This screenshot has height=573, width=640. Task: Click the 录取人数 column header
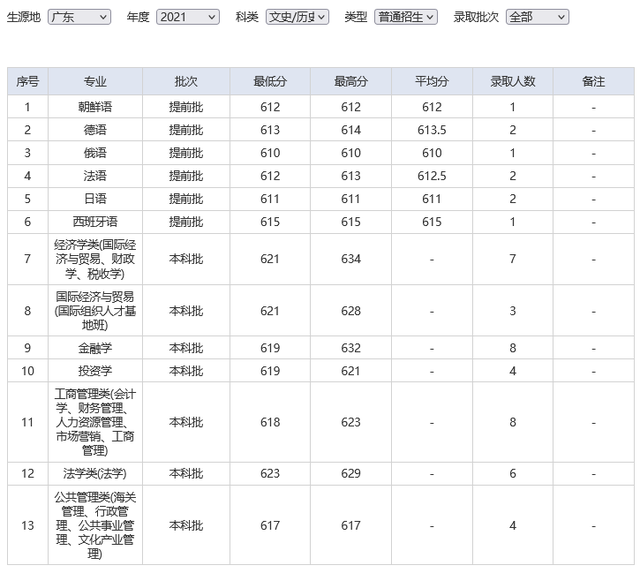coord(513,82)
